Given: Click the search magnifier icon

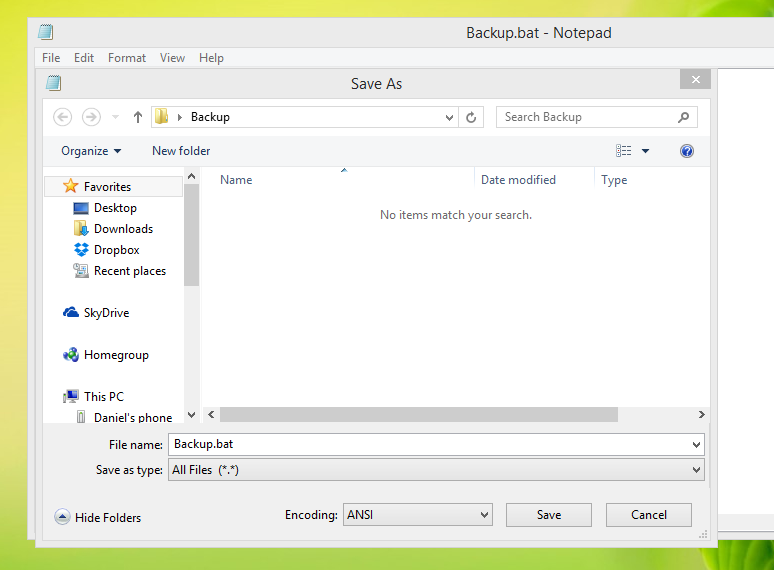Looking at the screenshot, I should tap(684, 117).
